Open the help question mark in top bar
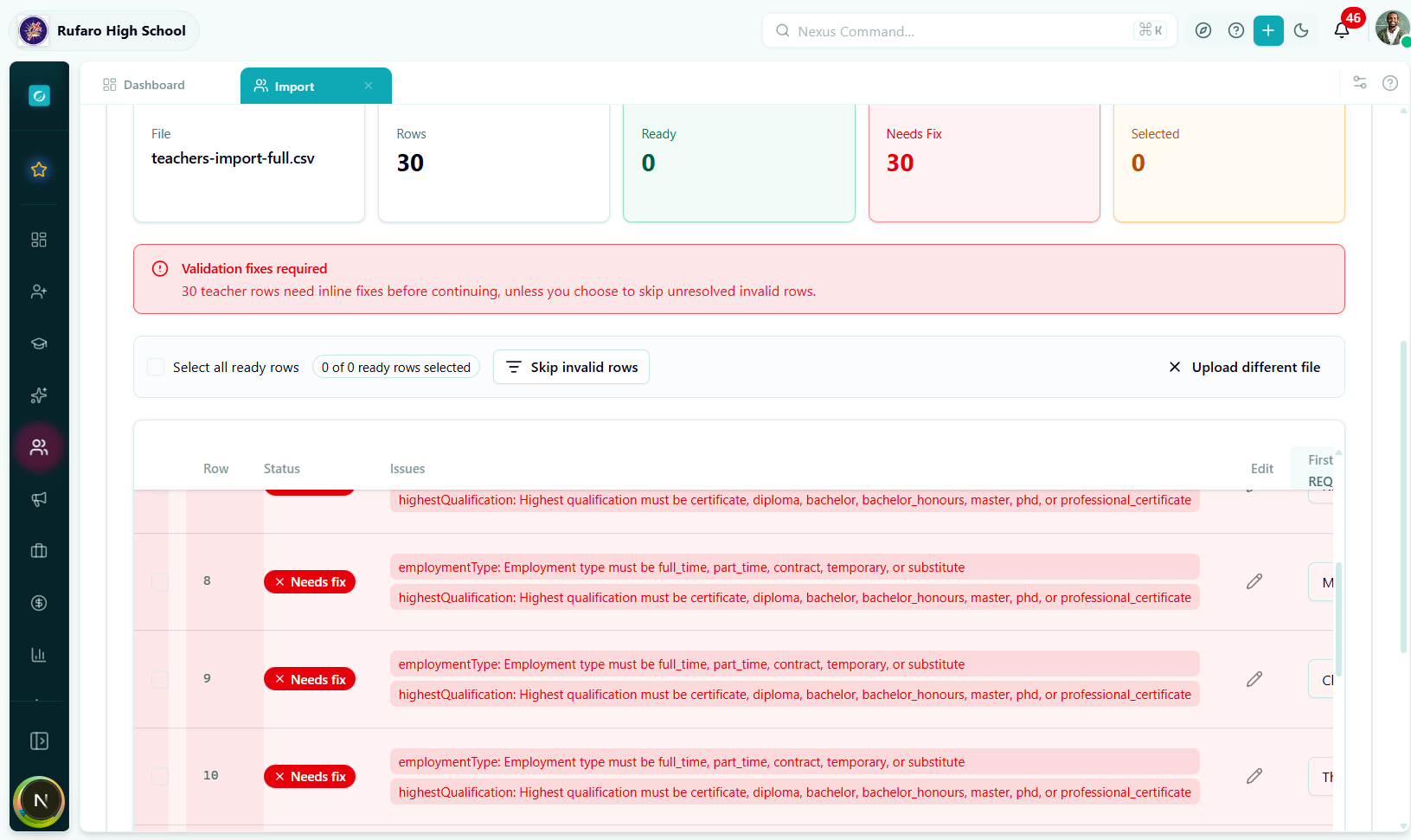The image size is (1411, 840). pyautogui.click(x=1236, y=31)
